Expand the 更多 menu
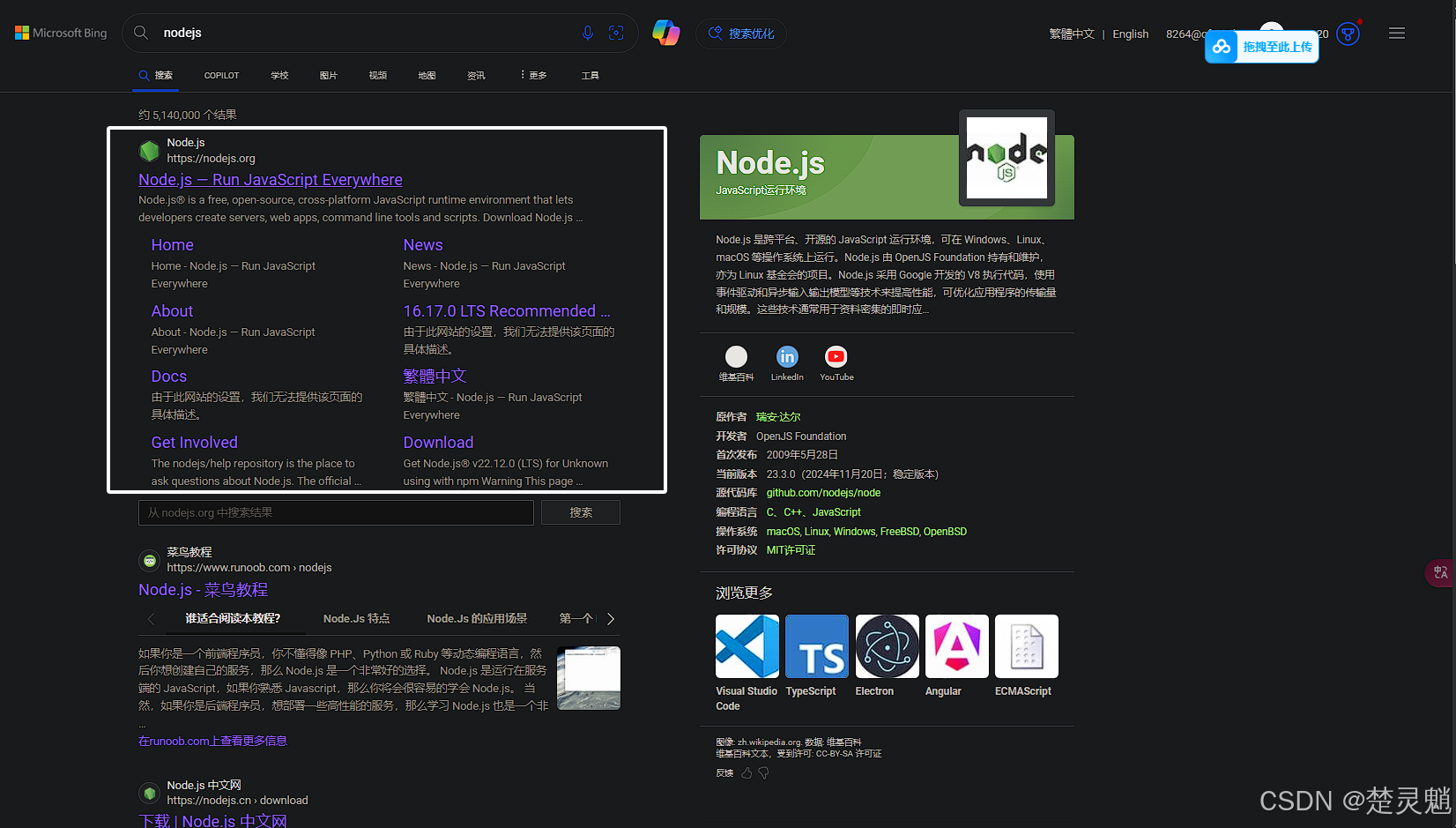1456x828 pixels. tap(533, 75)
